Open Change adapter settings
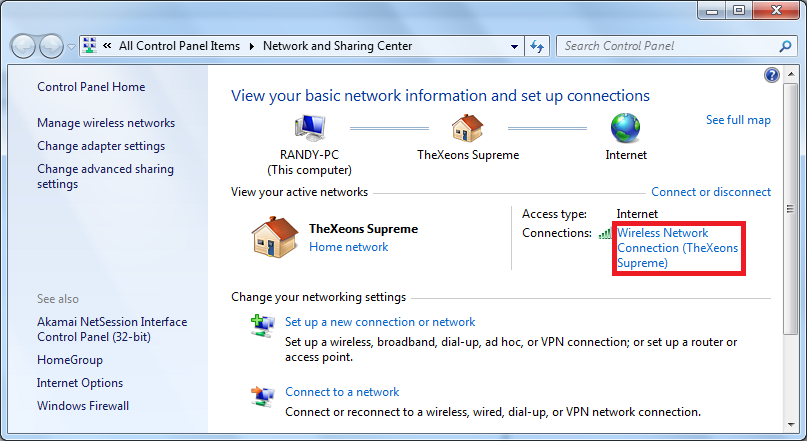The height and width of the screenshot is (441, 807). [x=101, y=146]
